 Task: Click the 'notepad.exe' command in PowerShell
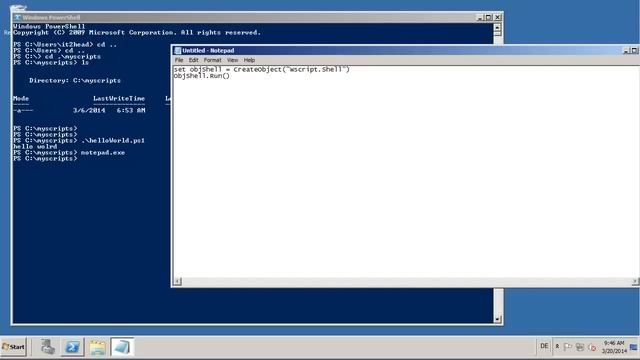(103, 152)
